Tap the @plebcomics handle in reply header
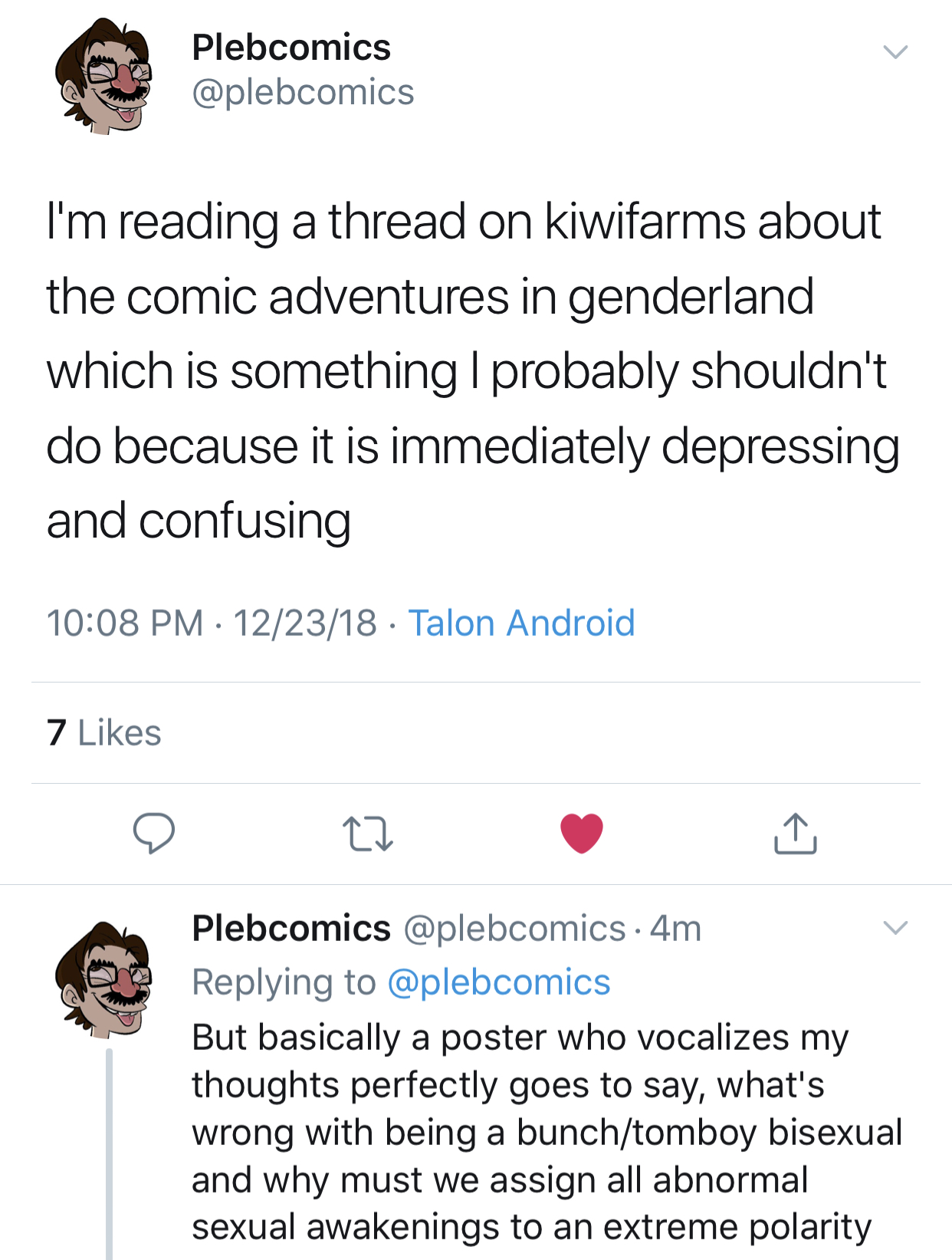 tap(514, 929)
